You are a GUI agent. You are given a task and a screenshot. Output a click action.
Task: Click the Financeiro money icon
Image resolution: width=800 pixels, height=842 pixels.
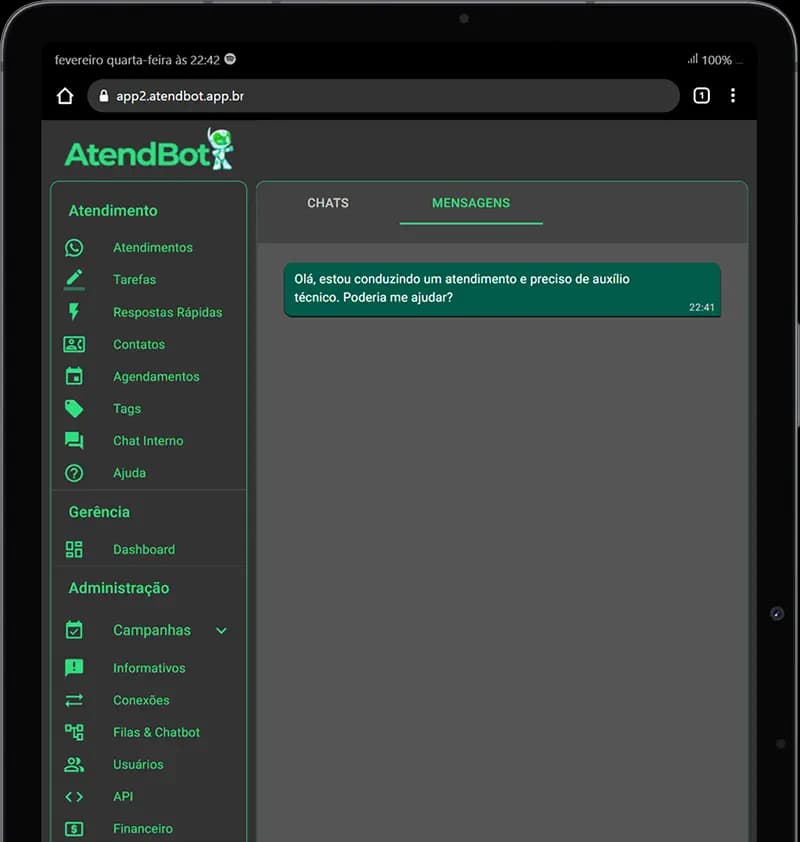tap(74, 829)
